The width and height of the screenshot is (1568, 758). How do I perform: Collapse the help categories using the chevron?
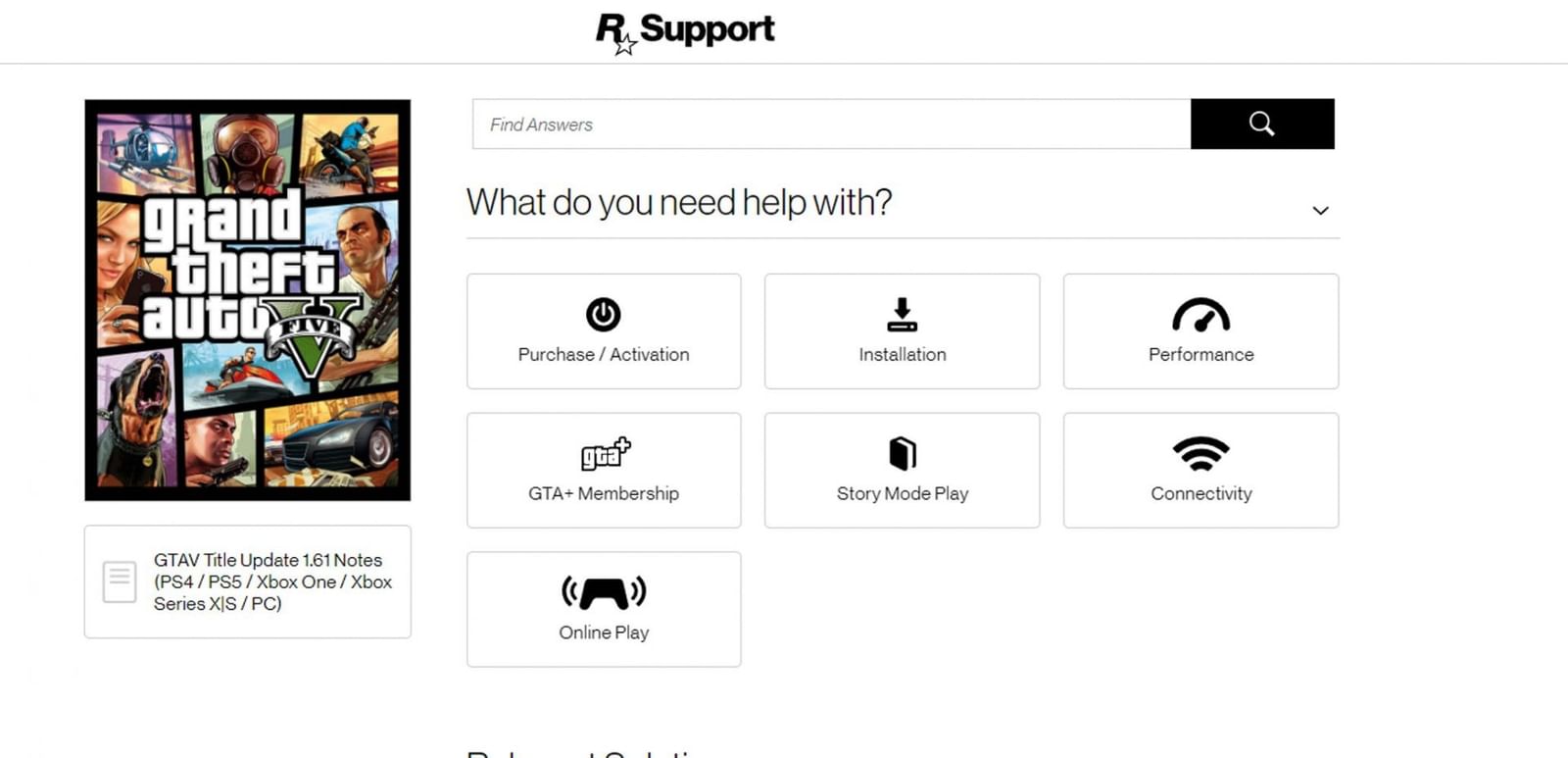click(x=1321, y=209)
